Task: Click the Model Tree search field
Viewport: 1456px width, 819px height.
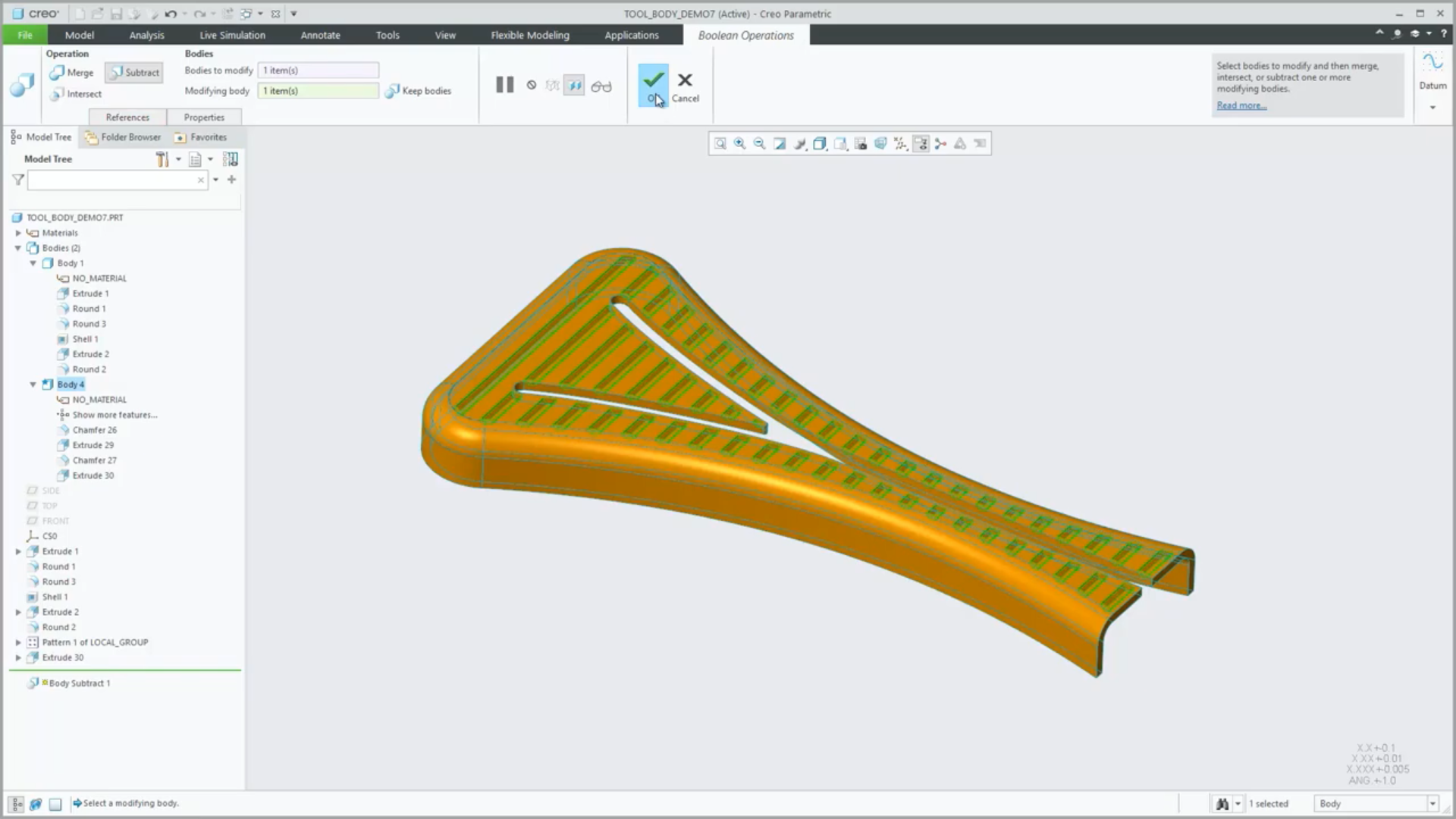Action: point(118,180)
